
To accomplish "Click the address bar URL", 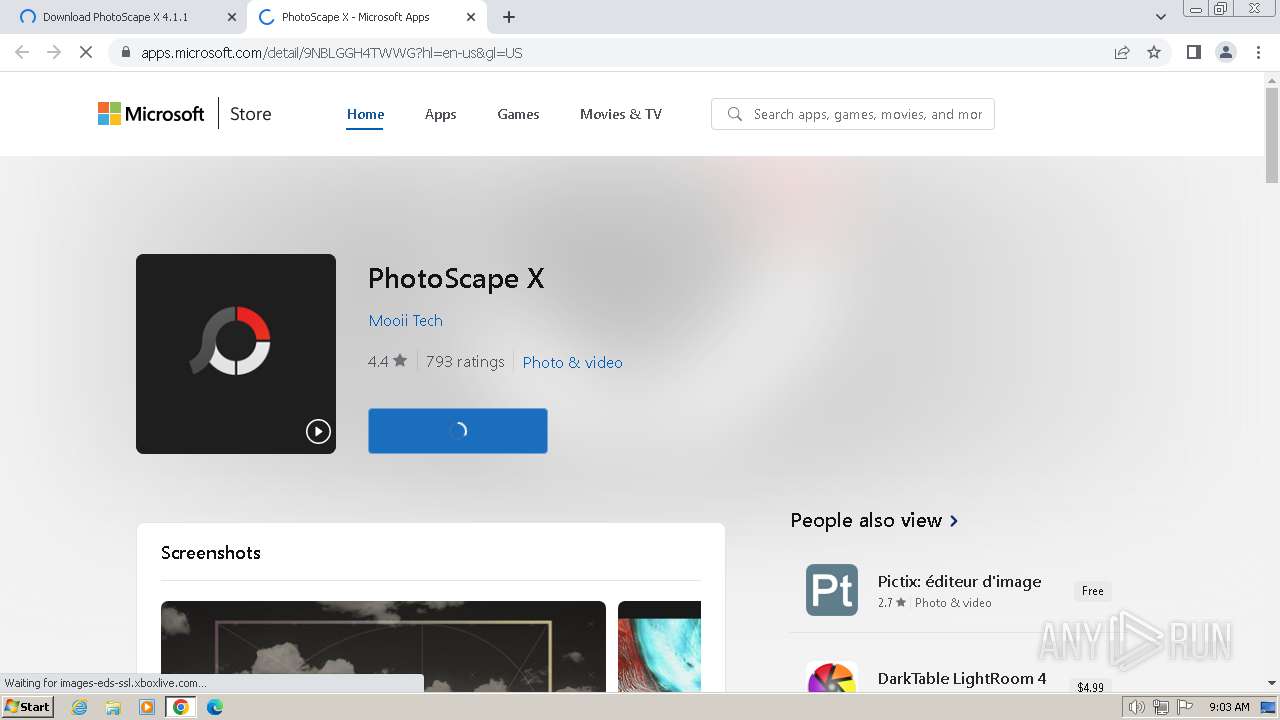I will pyautogui.click(x=331, y=53).
